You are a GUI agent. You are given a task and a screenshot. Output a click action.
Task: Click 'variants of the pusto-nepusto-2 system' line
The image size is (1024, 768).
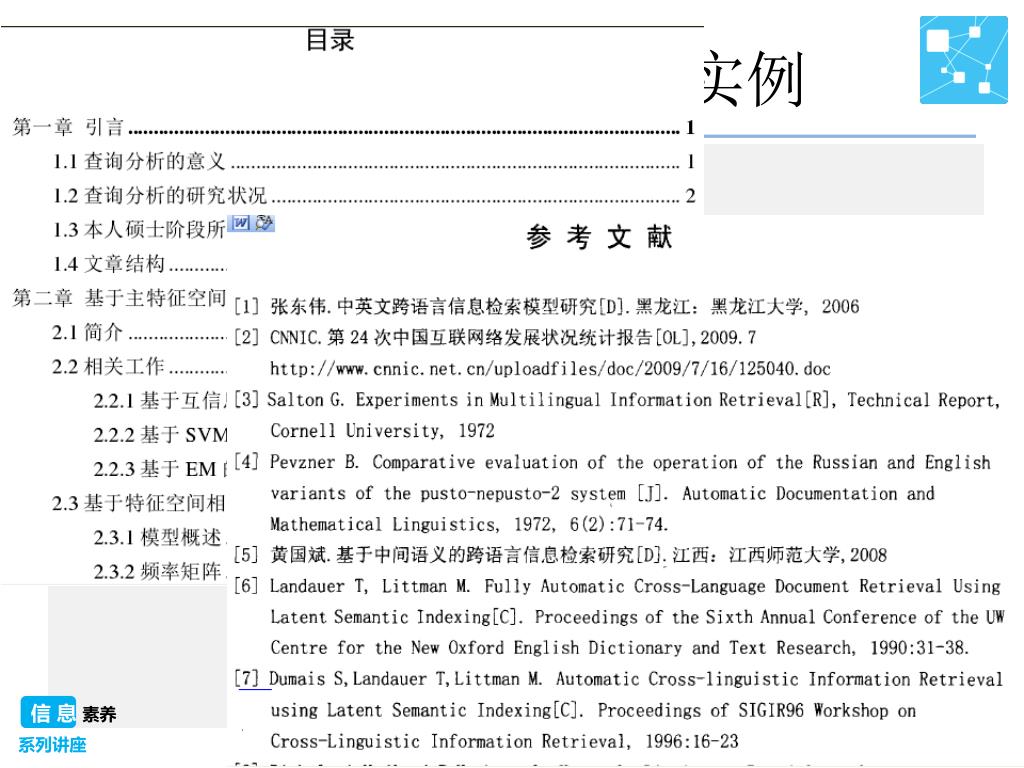click(x=602, y=494)
